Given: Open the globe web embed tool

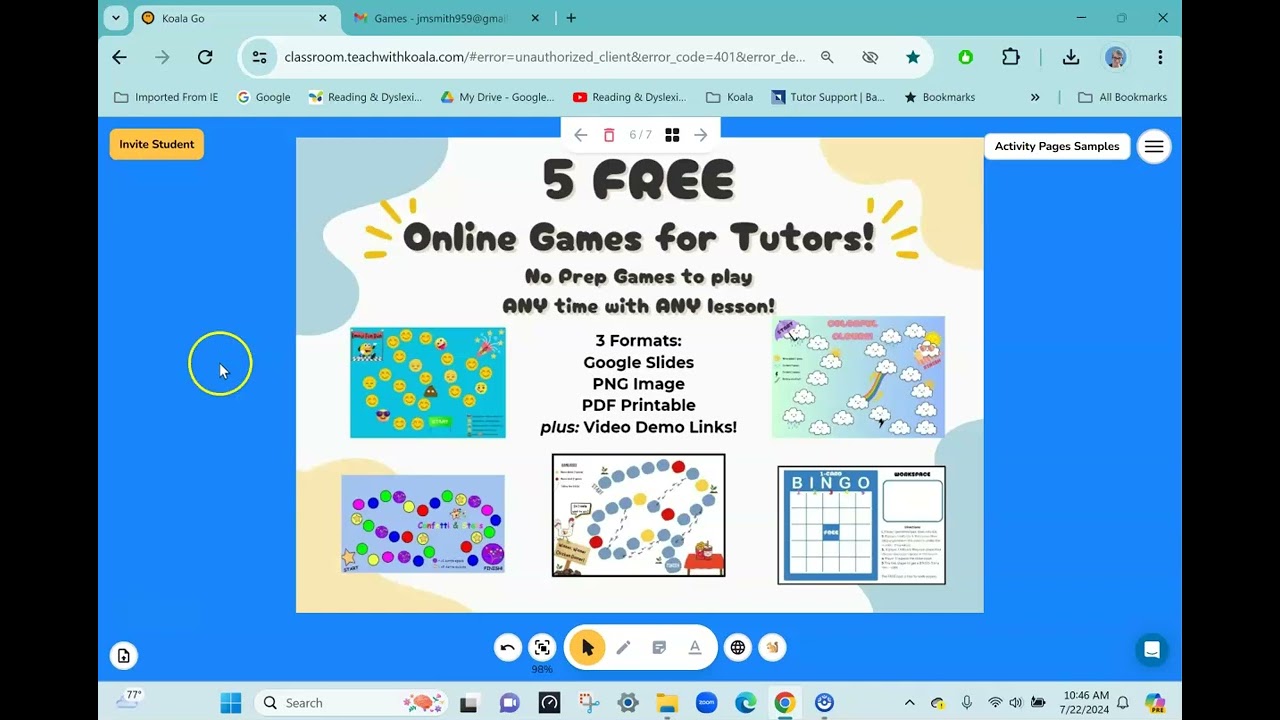Looking at the screenshot, I should [738, 647].
